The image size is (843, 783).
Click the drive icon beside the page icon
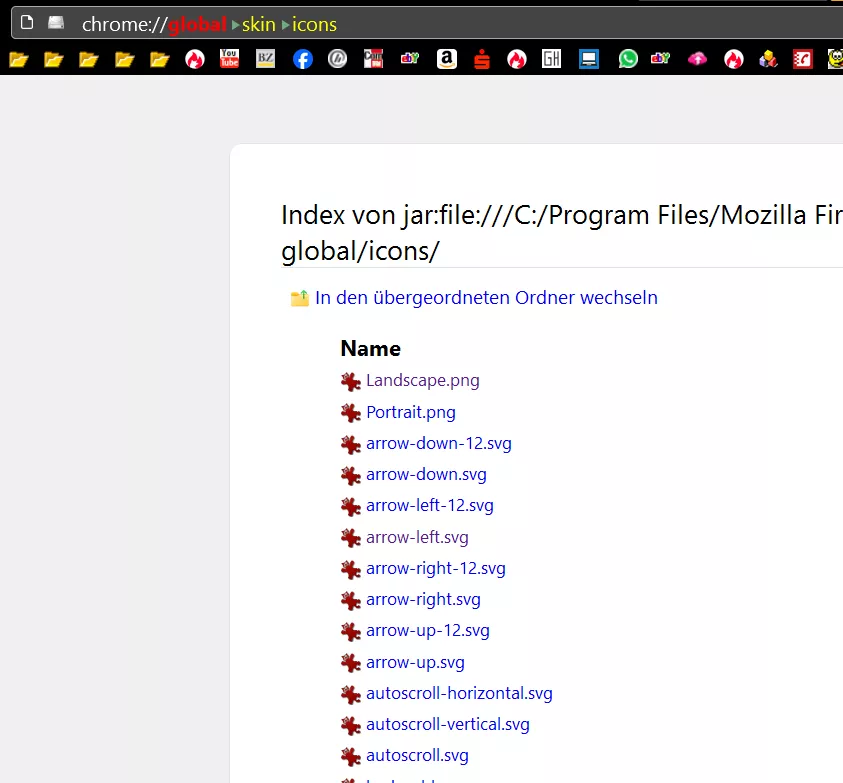[x=56, y=23]
